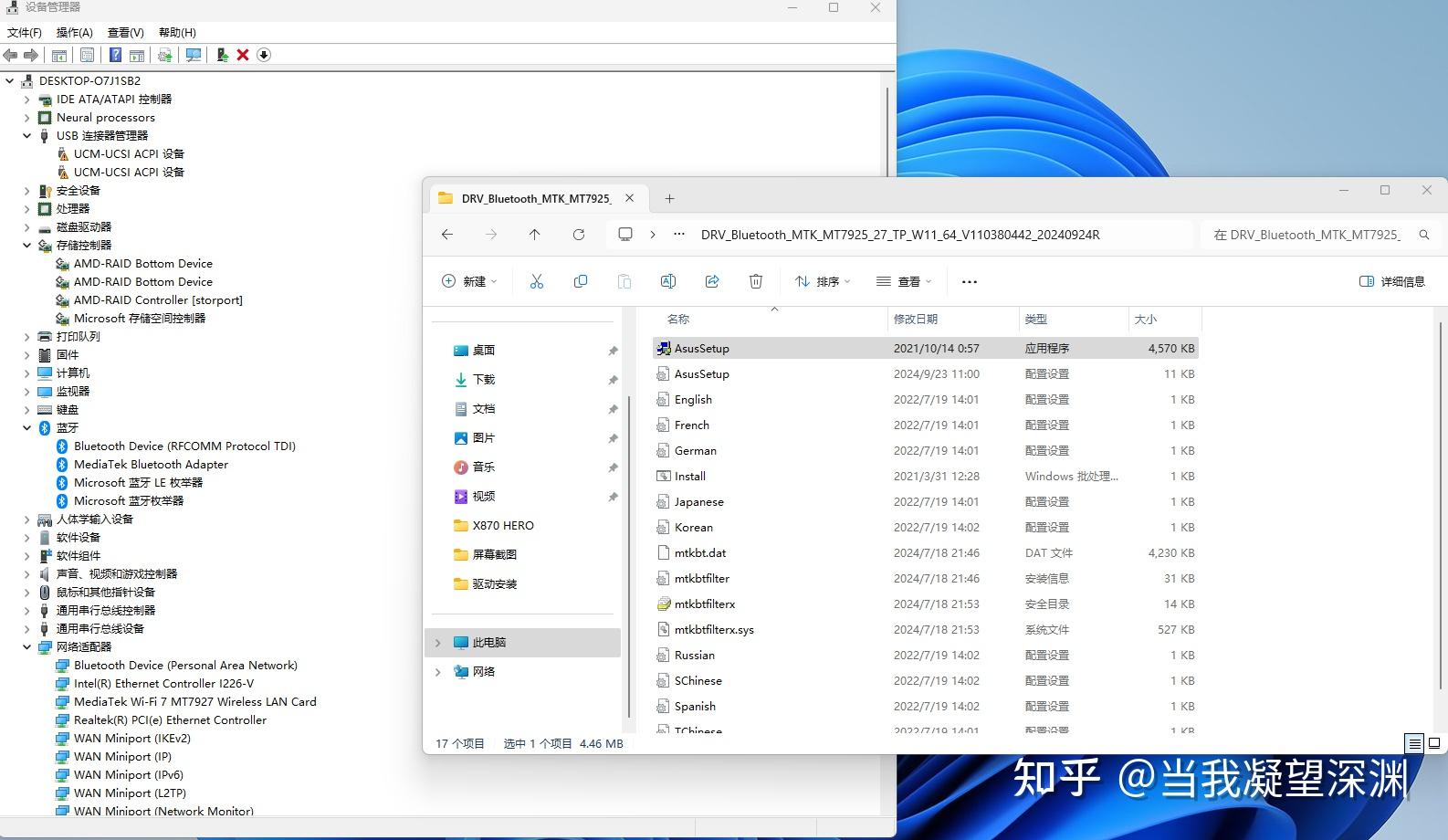Click black down-arrow Disable device icon

pyautogui.click(x=264, y=55)
